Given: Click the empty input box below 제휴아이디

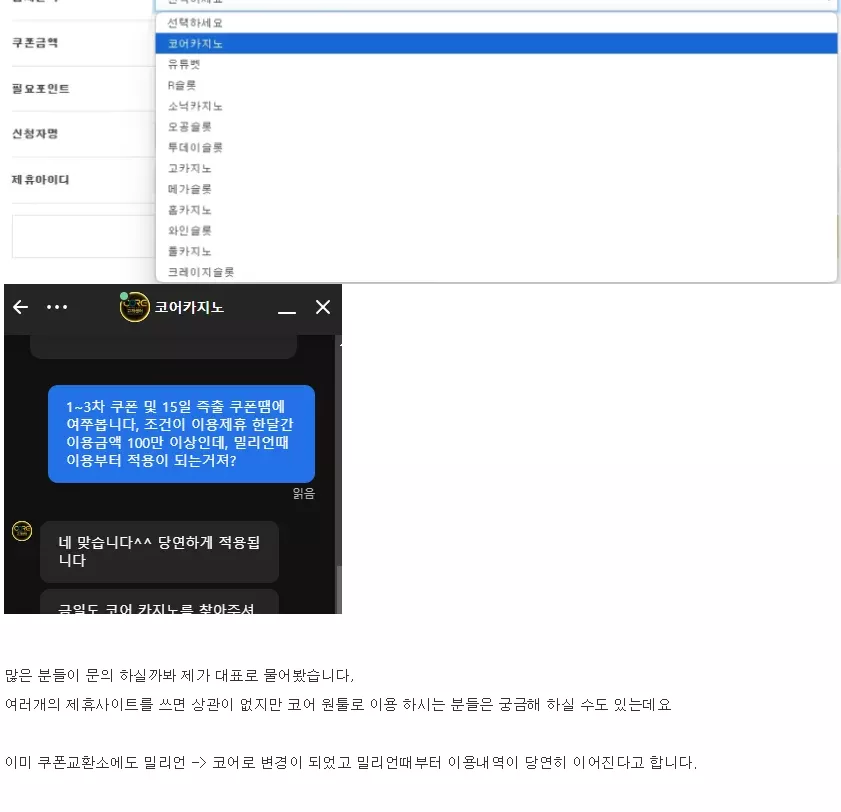Looking at the screenshot, I should click(84, 237).
